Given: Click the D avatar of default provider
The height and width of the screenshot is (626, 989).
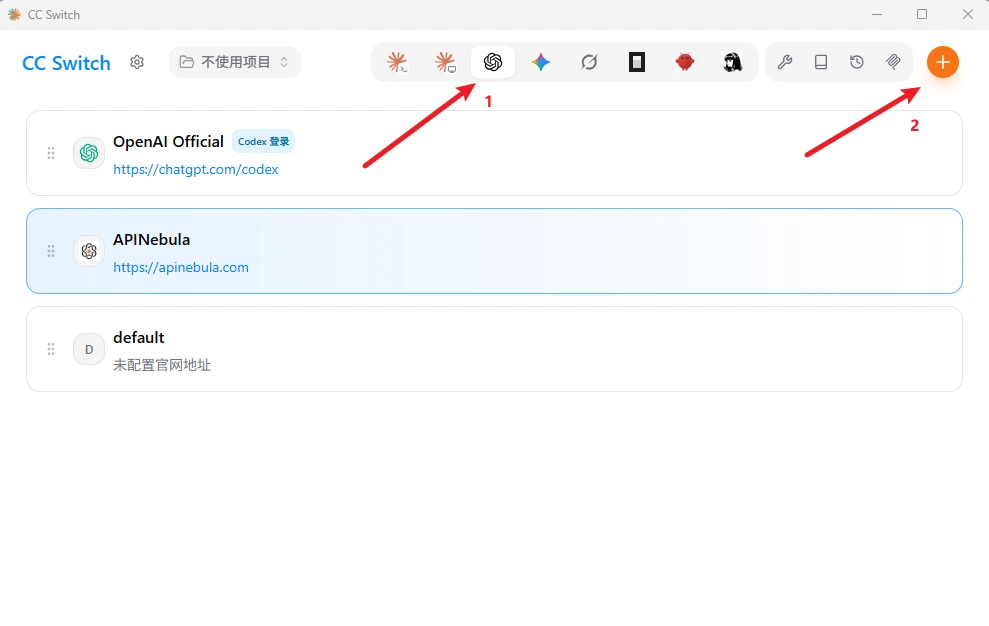Looking at the screenshot, I should 89,349.
